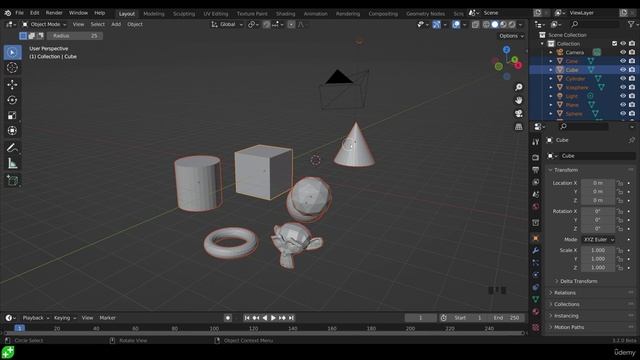
Task: Adjust the Radius value slider
Action: pos(75,36)
